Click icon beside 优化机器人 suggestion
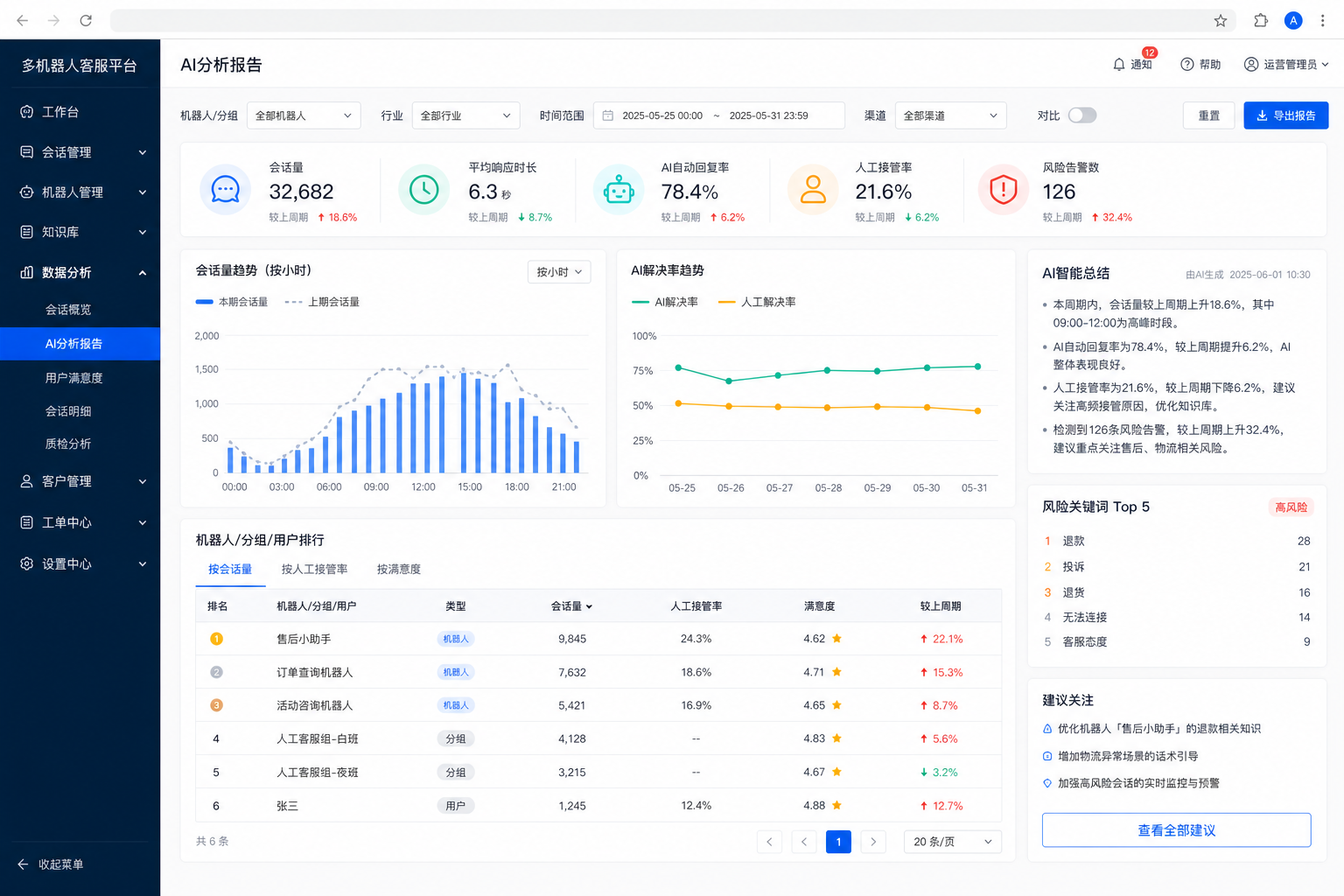Screen dimensions: 1344x896 (x=1047, y=729)
